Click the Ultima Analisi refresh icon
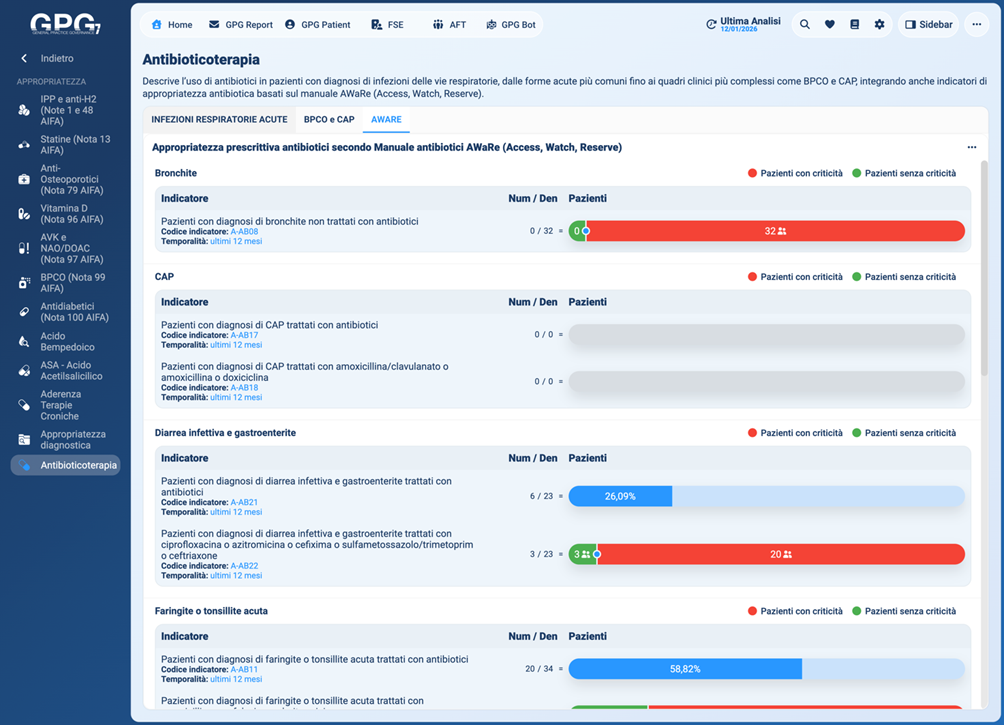The width and height of the screenshot is (1004, 725). point(711,24)
